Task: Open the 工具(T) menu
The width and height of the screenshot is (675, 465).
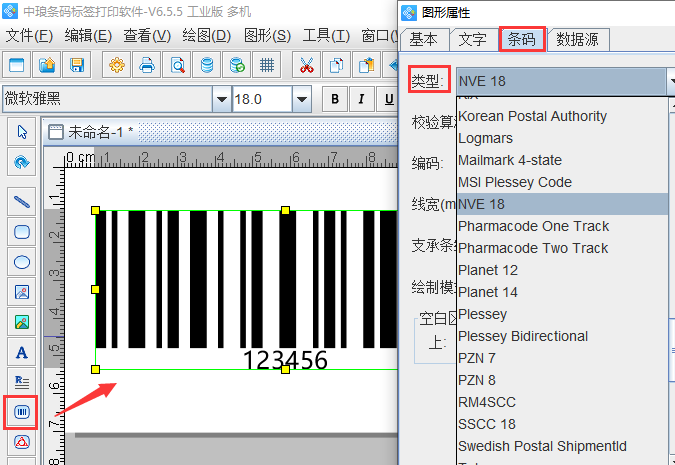Action: coord(326,36)
